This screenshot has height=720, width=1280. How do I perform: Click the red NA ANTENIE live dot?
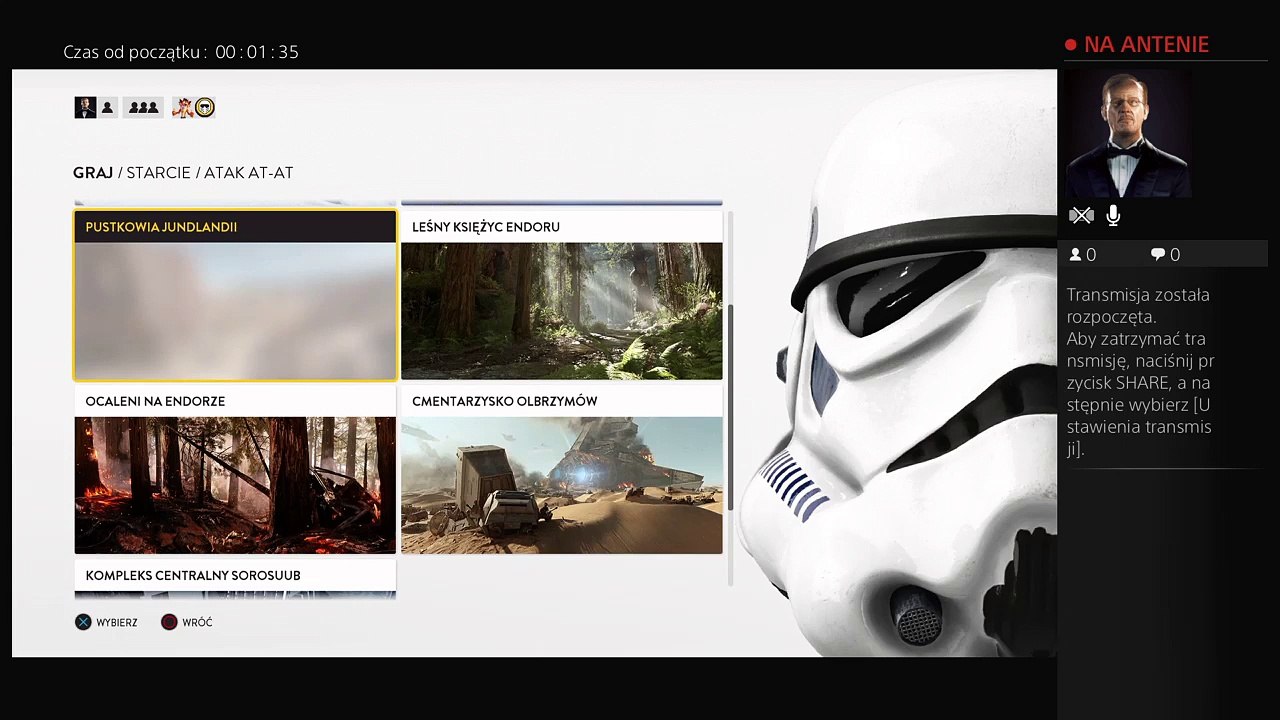pos(1070,45)
